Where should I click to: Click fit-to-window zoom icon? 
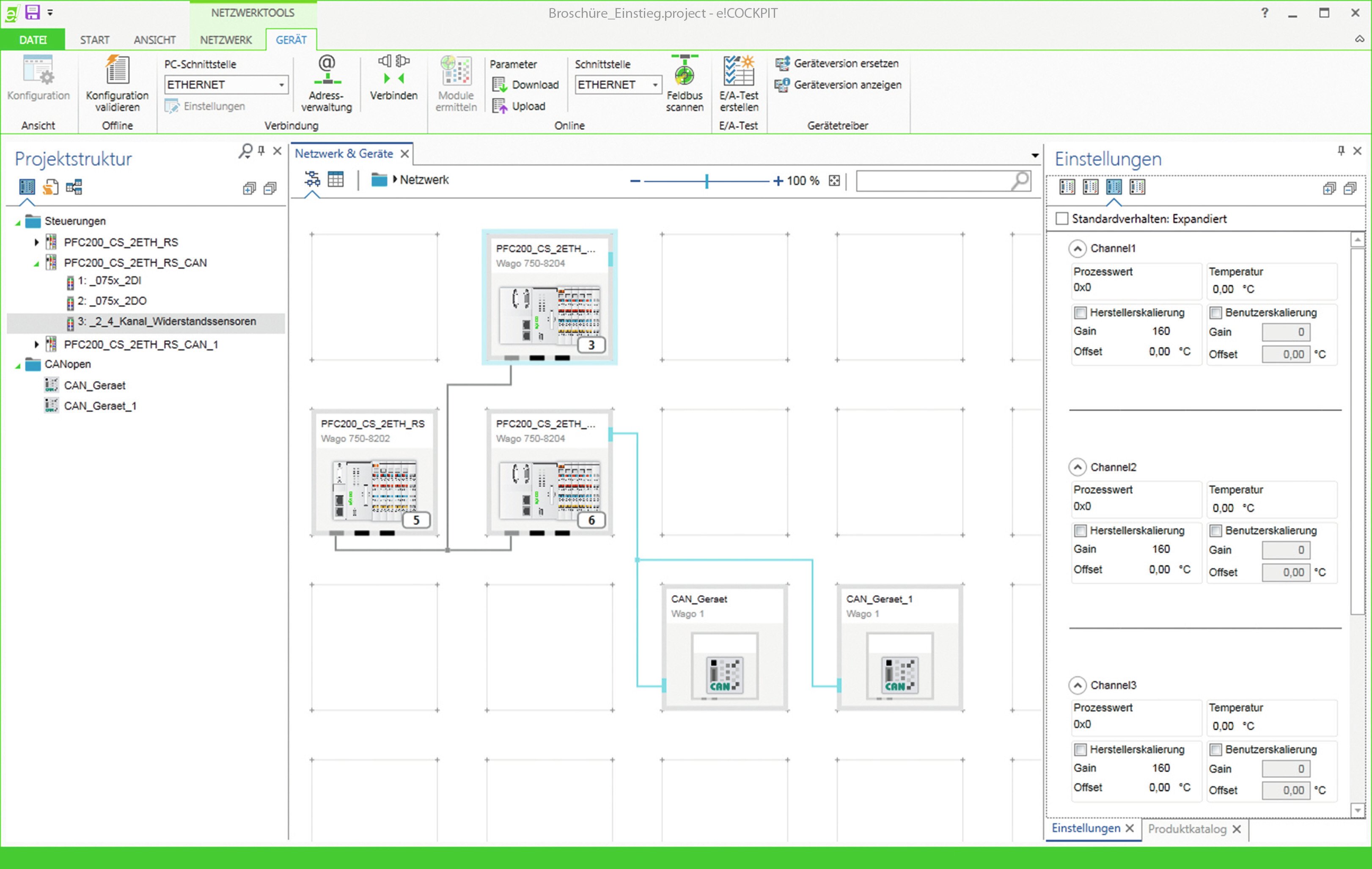tap(834, 181)
